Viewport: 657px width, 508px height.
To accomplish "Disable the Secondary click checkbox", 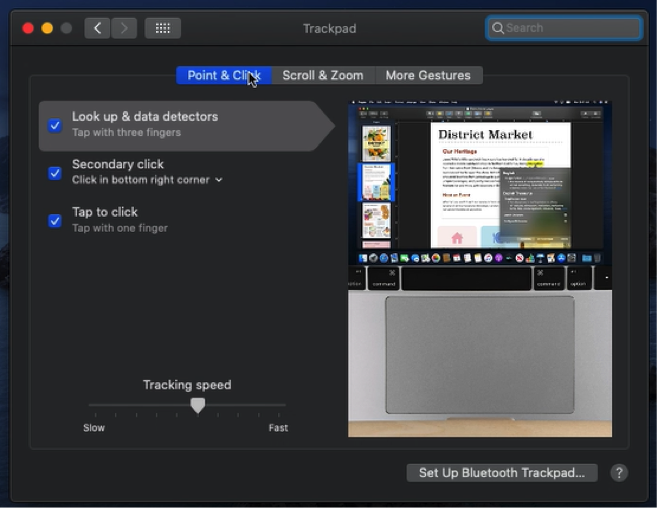I will (x=55, y=172).
